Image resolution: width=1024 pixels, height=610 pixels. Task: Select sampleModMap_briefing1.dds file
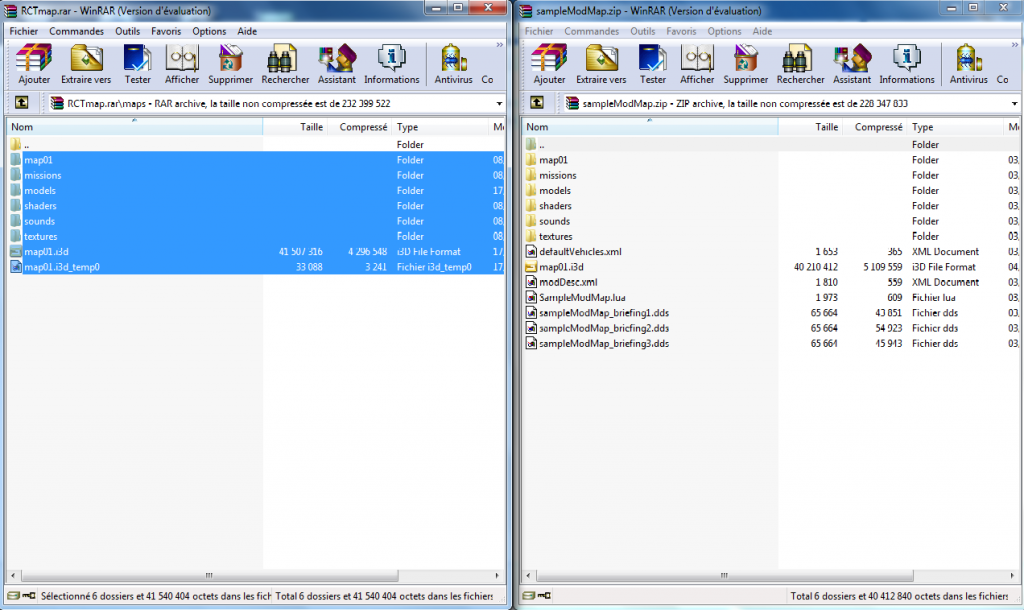603,313
